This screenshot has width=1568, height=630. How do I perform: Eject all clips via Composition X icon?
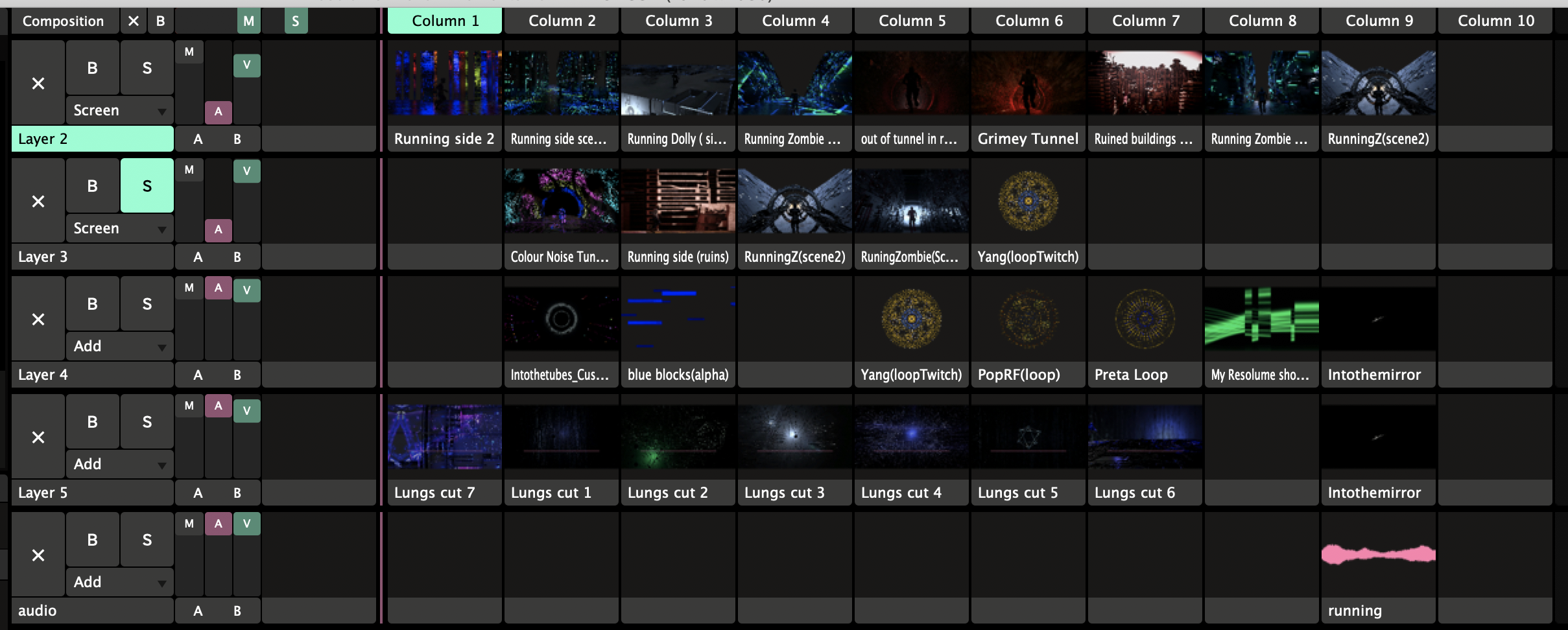click(x=134, y=21)
